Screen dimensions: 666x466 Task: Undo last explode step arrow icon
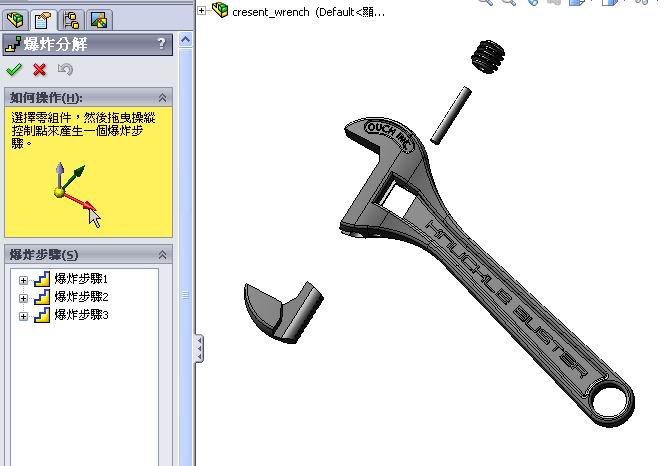65,69
